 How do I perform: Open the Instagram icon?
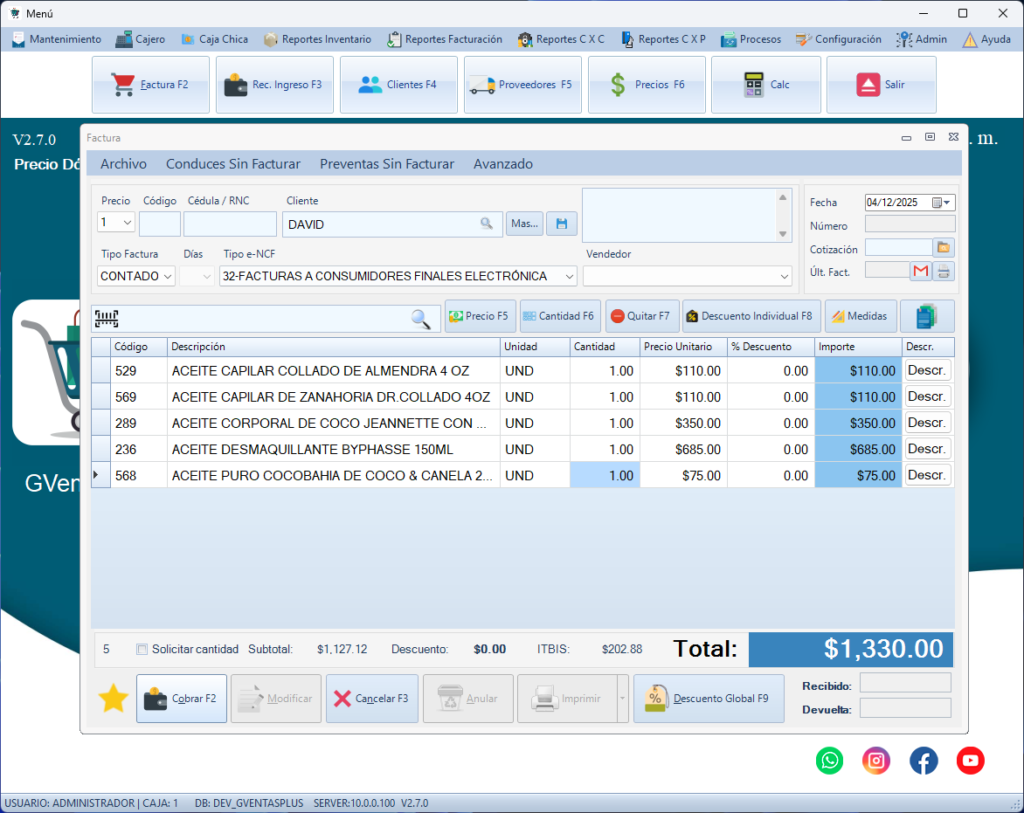click(877, 761)
